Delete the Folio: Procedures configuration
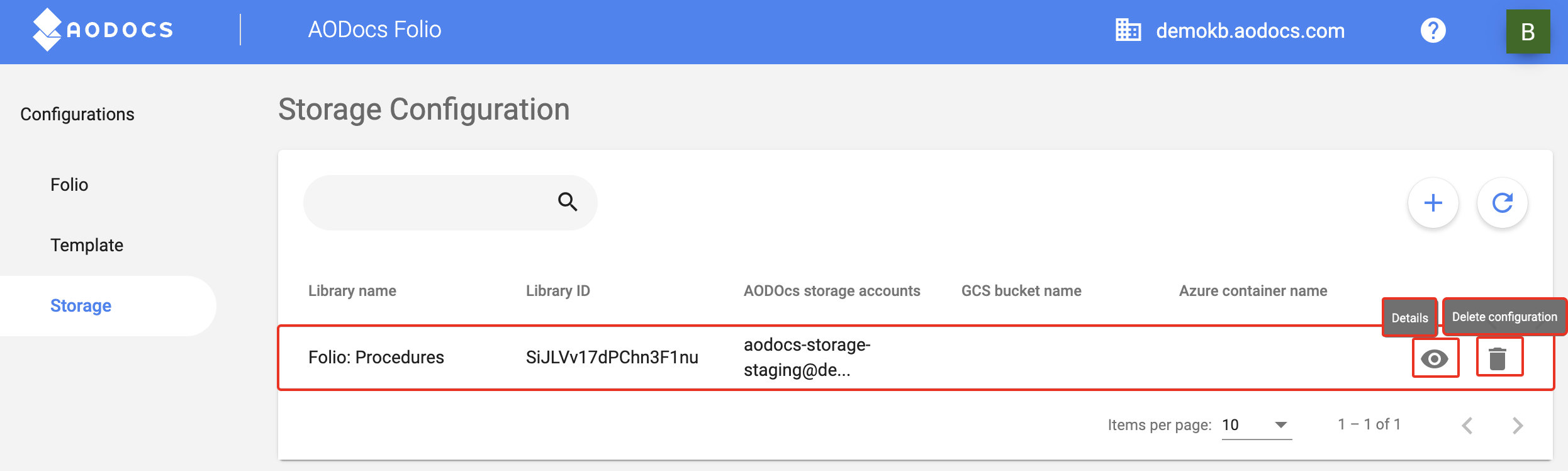Image resolution: width=1568 pixels, height=471 pixels. [x=1498, y=357]
